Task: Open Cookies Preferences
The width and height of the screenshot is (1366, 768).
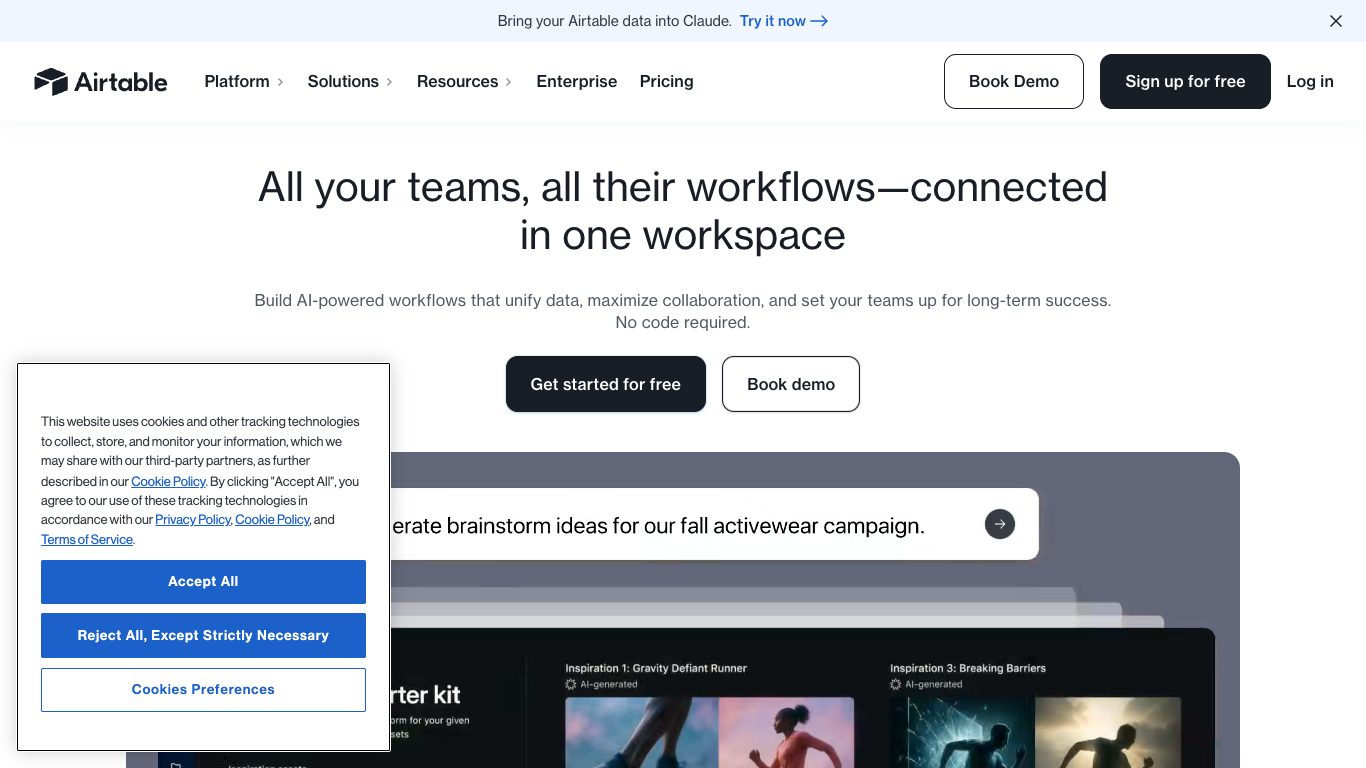Action: [203, 690]
